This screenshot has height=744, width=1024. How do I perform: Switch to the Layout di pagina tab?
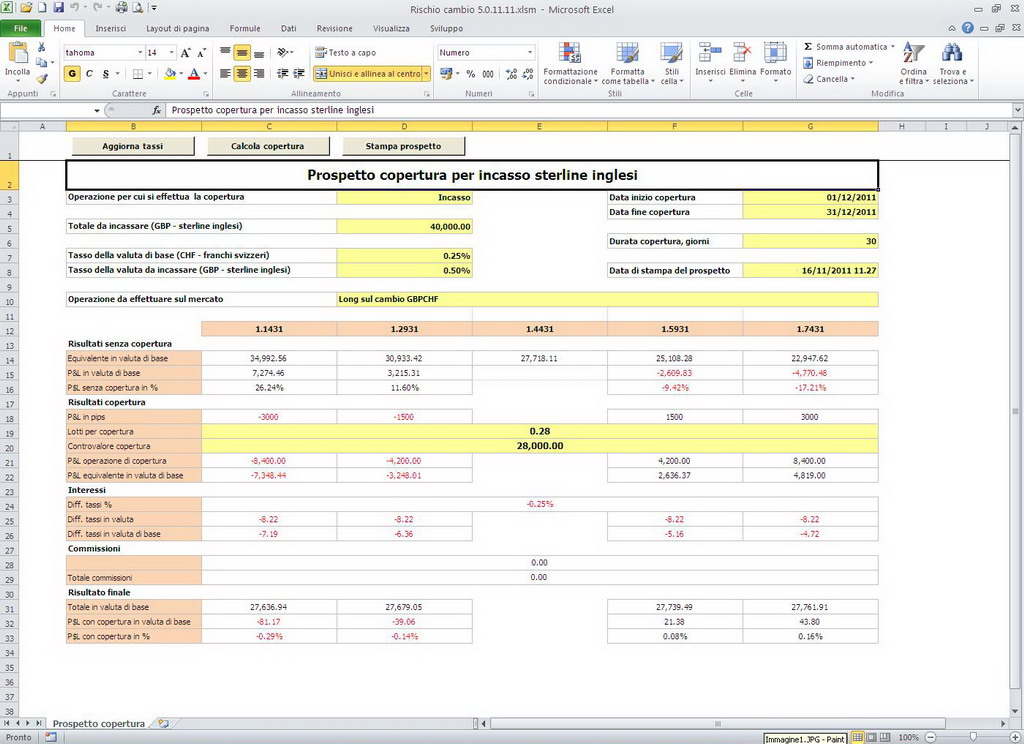[178, 28]
